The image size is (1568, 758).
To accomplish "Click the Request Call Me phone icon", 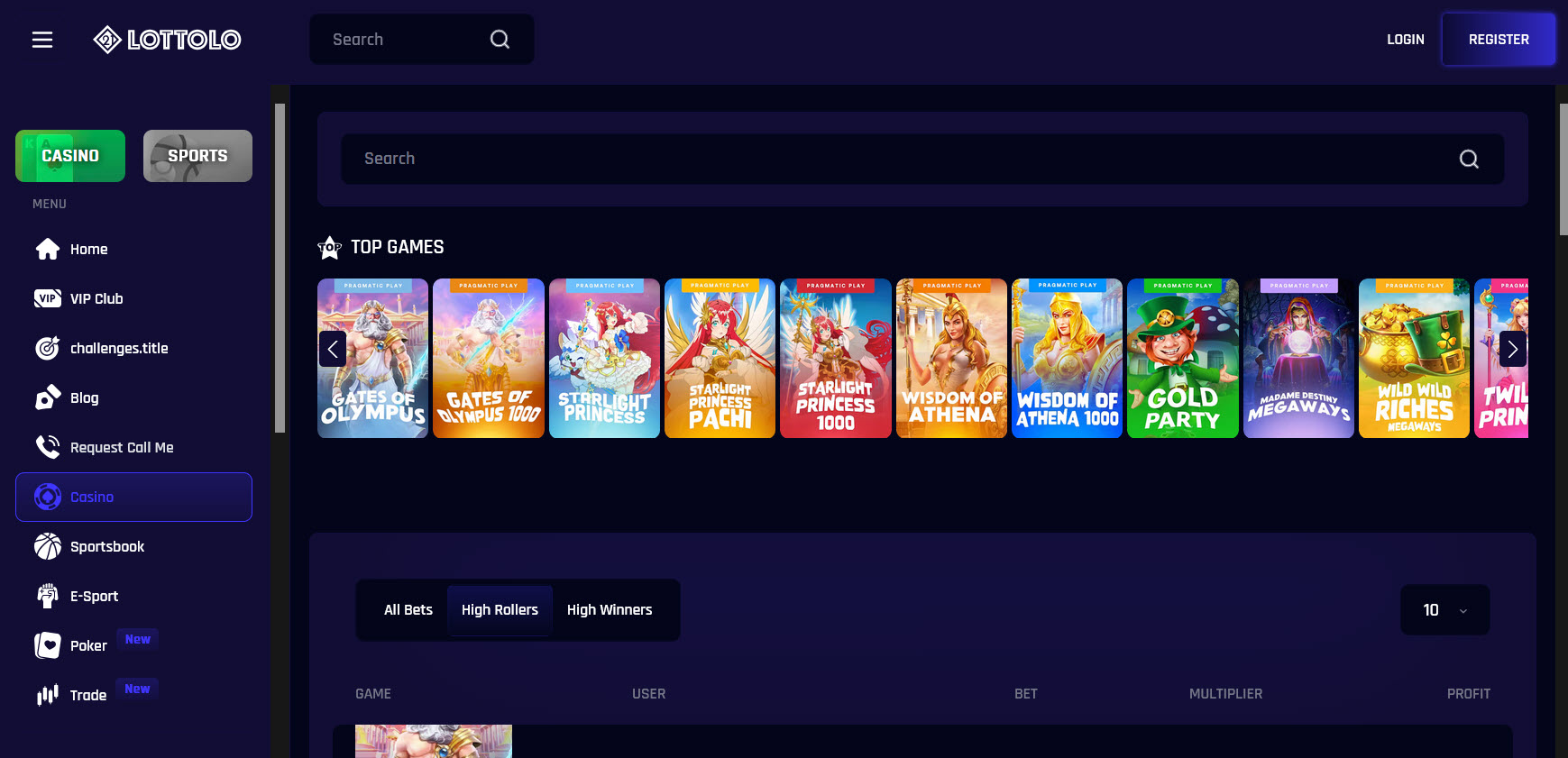I will [x=48, y=448].
